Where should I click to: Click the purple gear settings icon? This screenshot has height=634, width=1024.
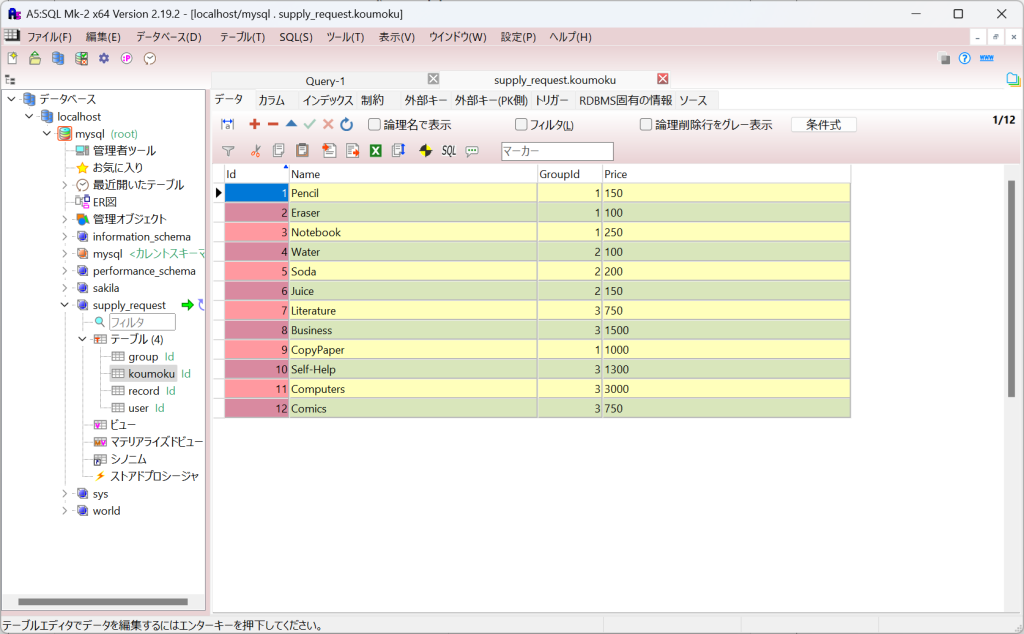click(x=104, y=59)
